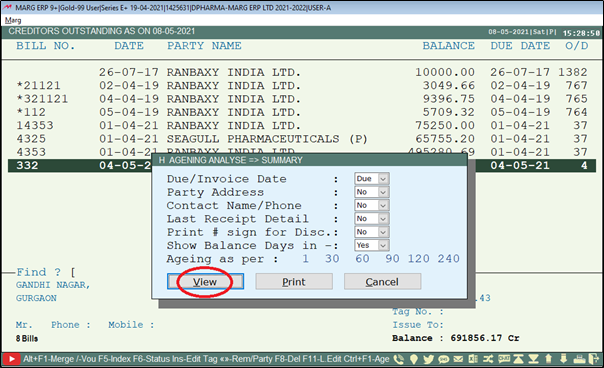This screenshot has width=604, height=368.
Task: Click the 8 Bills count
Action: click(27, 339)
